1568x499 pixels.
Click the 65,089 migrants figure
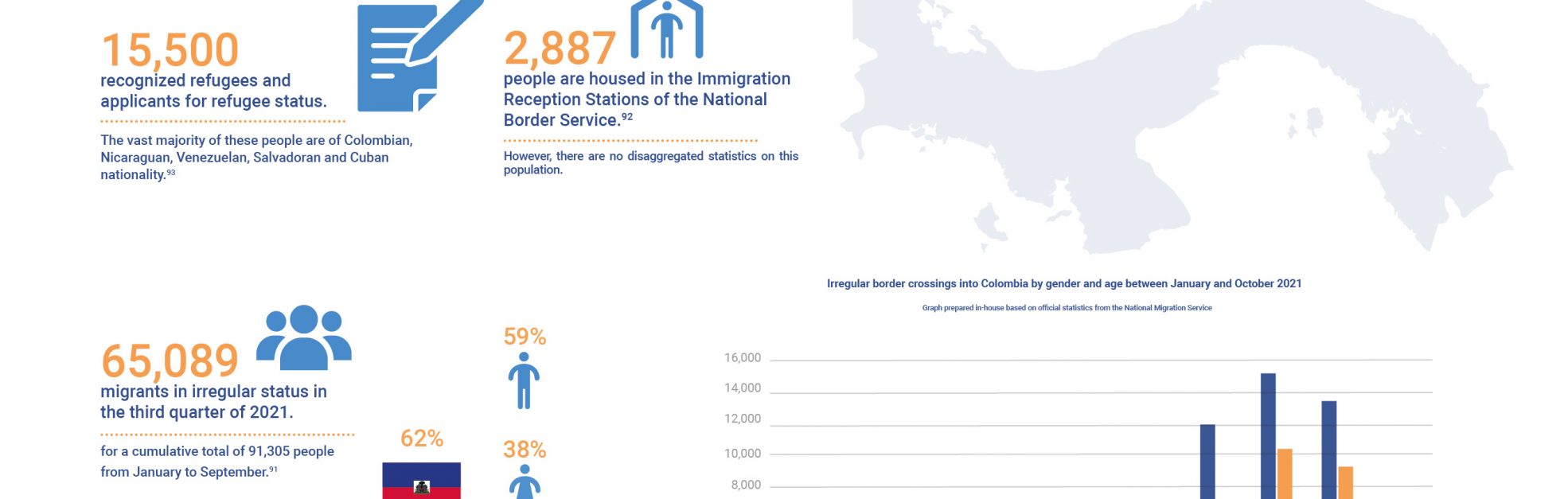170,361
